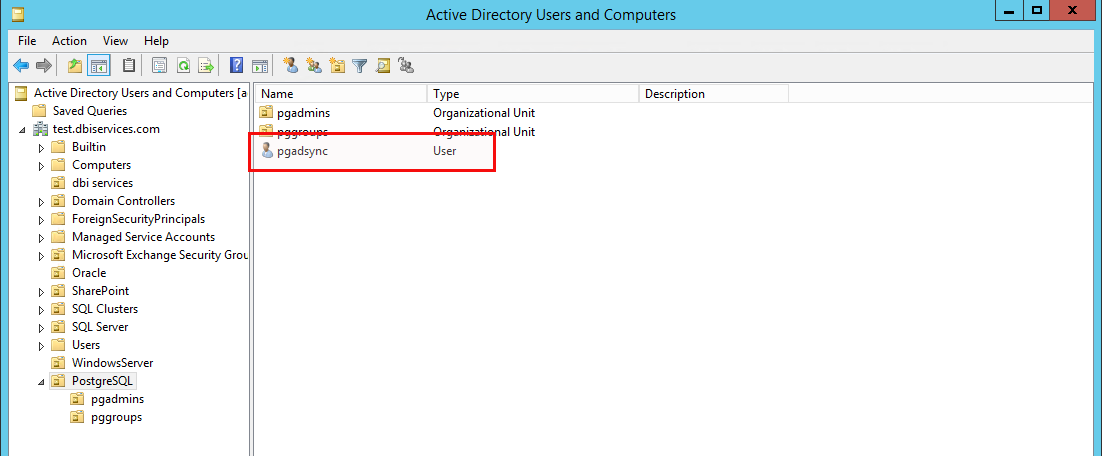Open Help via blue question mark icon
Viewport: 1102px width, 456px height.
(x=237, y=66)
